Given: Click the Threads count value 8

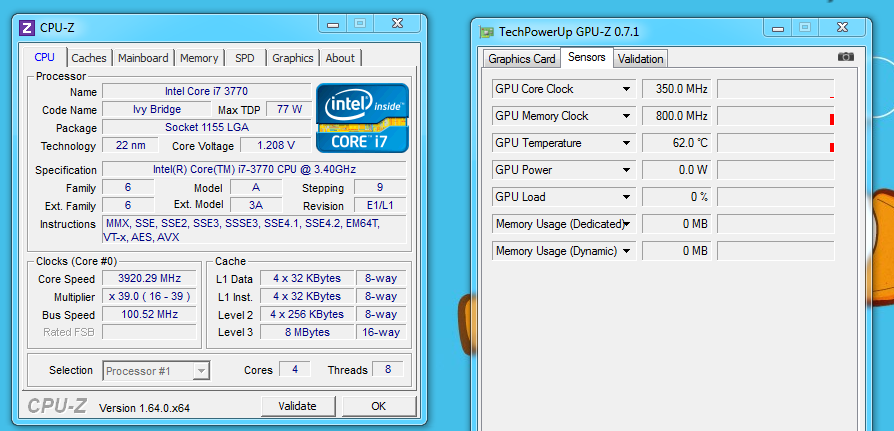Looking at the screenshot, I should point(388,369).
